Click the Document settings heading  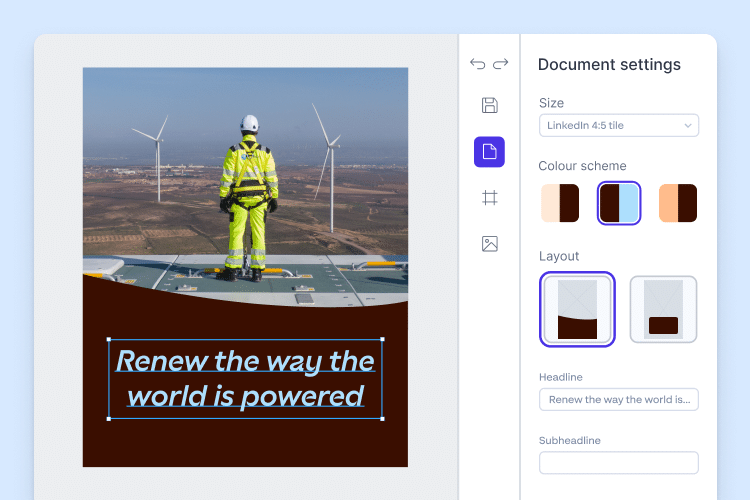pyautogui.click(x=609, y=65)
